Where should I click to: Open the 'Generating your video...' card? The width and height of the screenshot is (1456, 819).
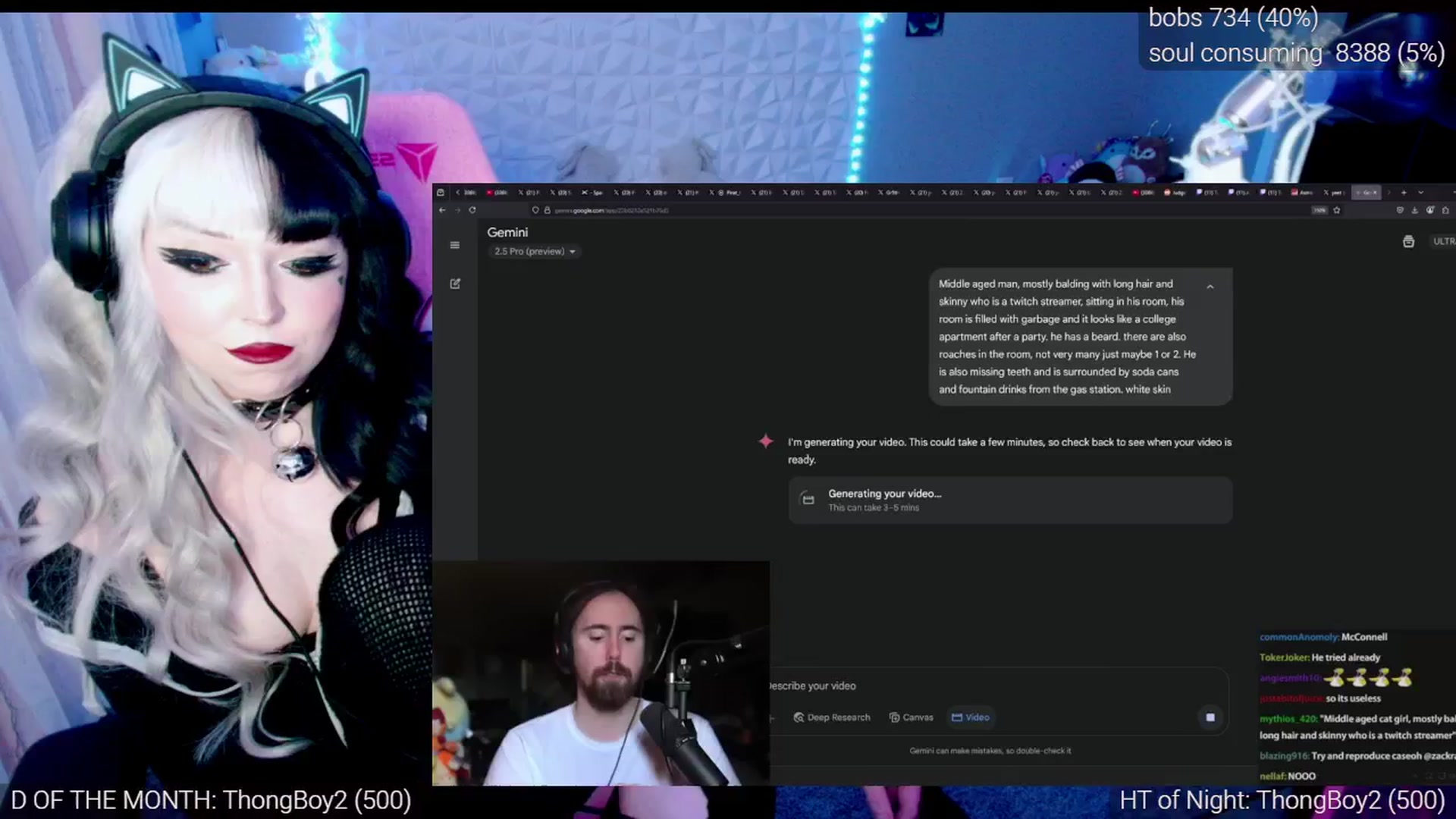tap(1010, 500)
